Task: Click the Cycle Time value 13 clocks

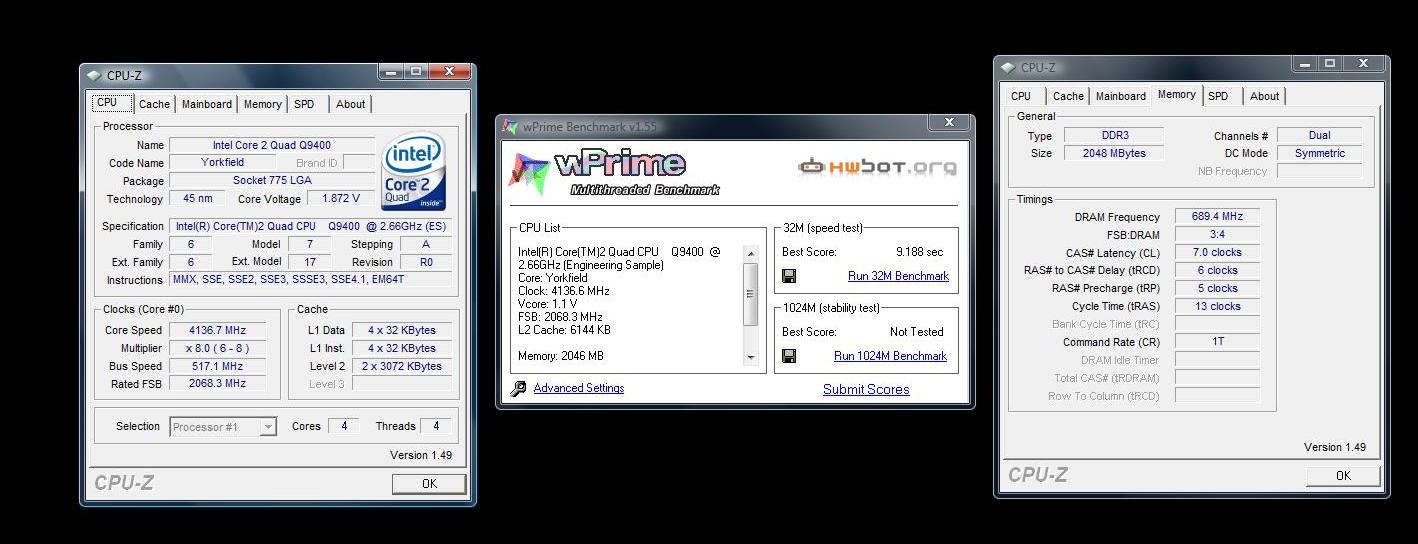Action: pyautogui.click(x=1217, y=306)
